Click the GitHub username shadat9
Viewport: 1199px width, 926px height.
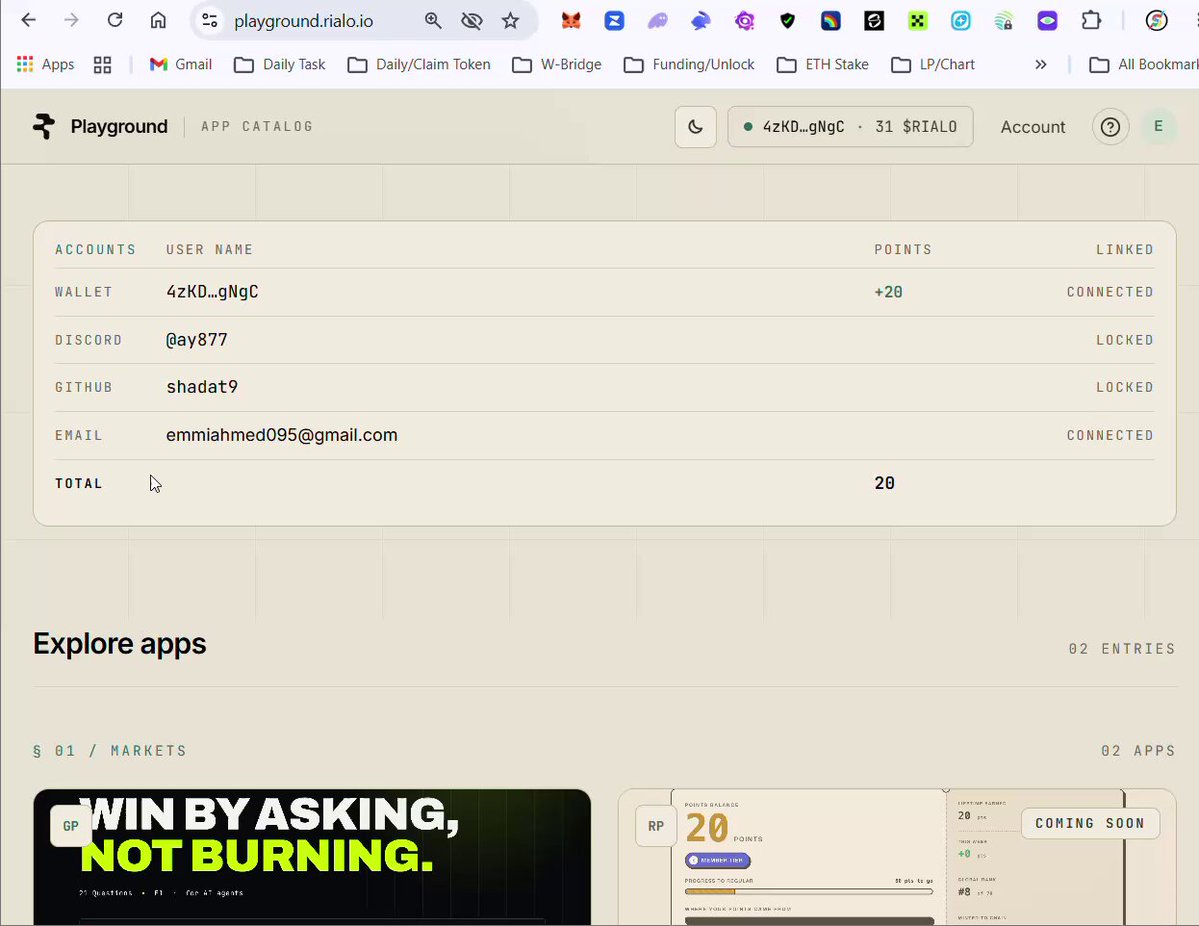click(202, 387)
